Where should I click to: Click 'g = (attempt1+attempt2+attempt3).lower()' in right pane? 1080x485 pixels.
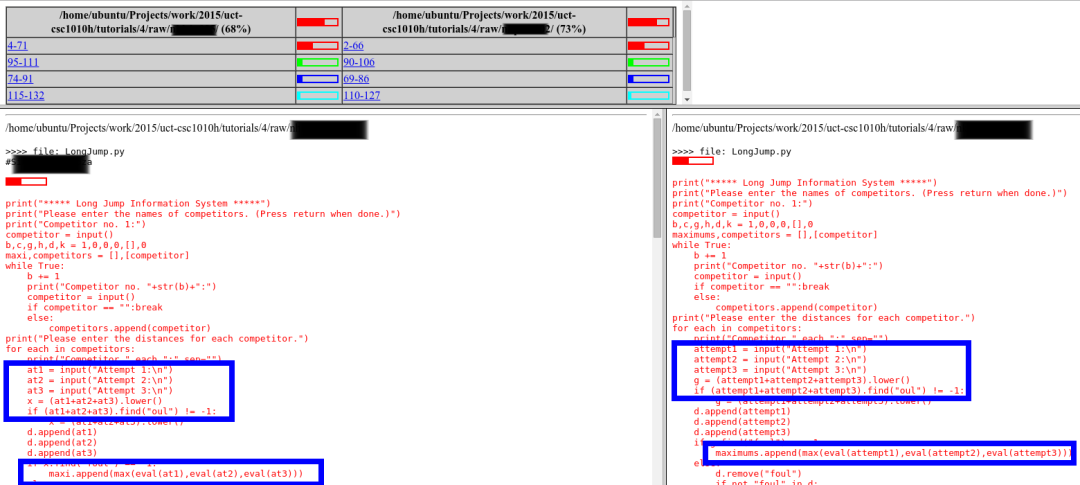point(802,380)
